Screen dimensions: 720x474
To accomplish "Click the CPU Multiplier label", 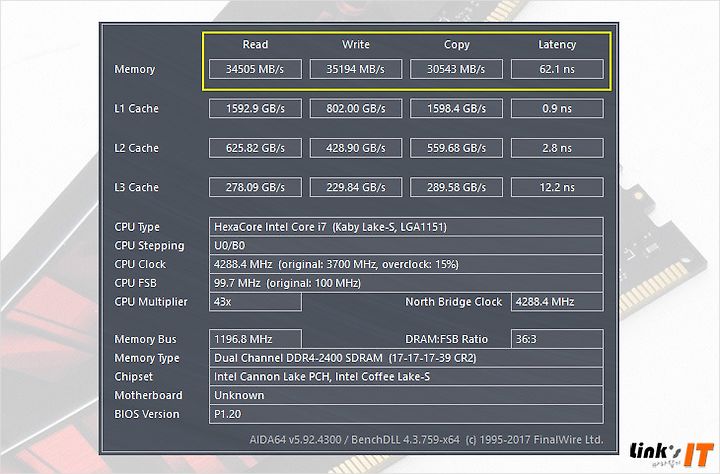I will 151,302.
